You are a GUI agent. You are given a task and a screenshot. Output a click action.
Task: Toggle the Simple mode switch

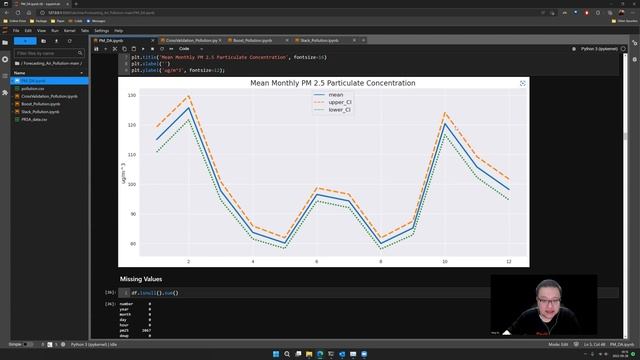[x=28, y=344]
